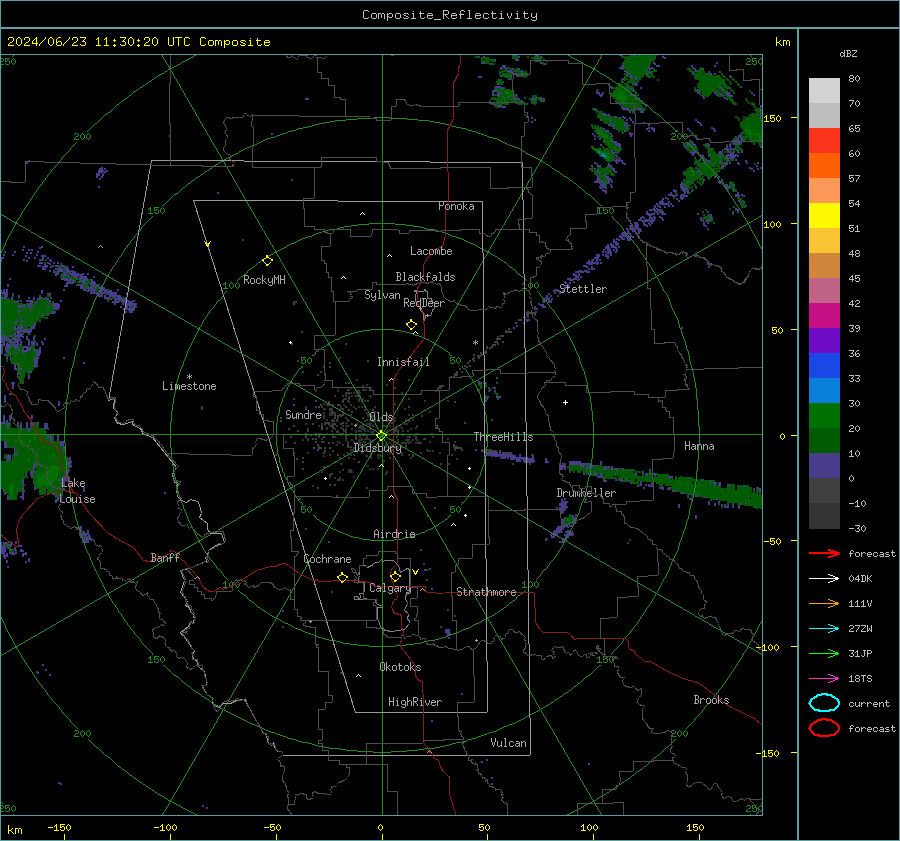
Task: Click the Okotoks town label
Action: 400,667
